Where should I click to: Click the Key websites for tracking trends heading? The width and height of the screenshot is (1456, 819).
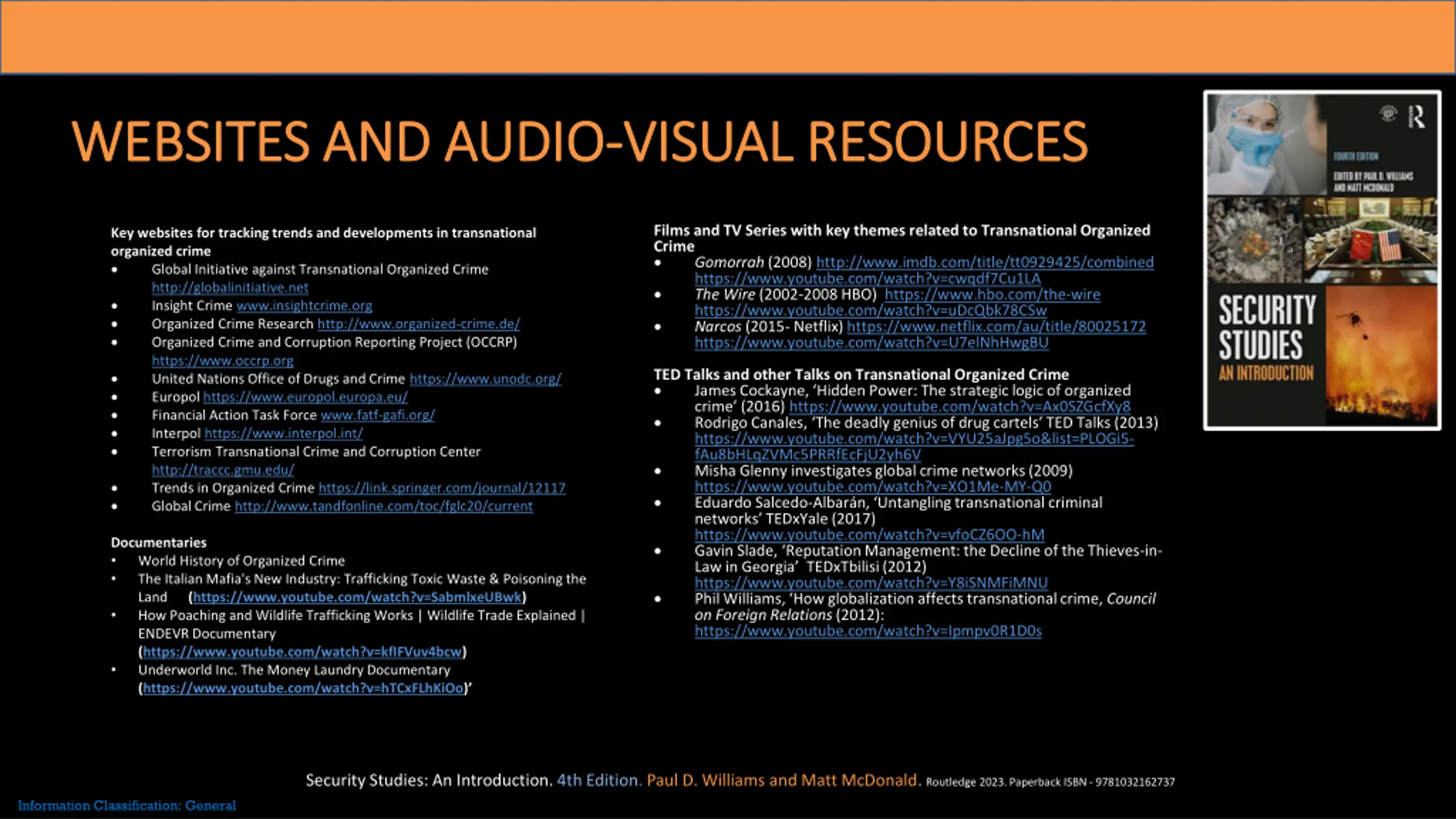pyautogui.click(x=323, y=242)
